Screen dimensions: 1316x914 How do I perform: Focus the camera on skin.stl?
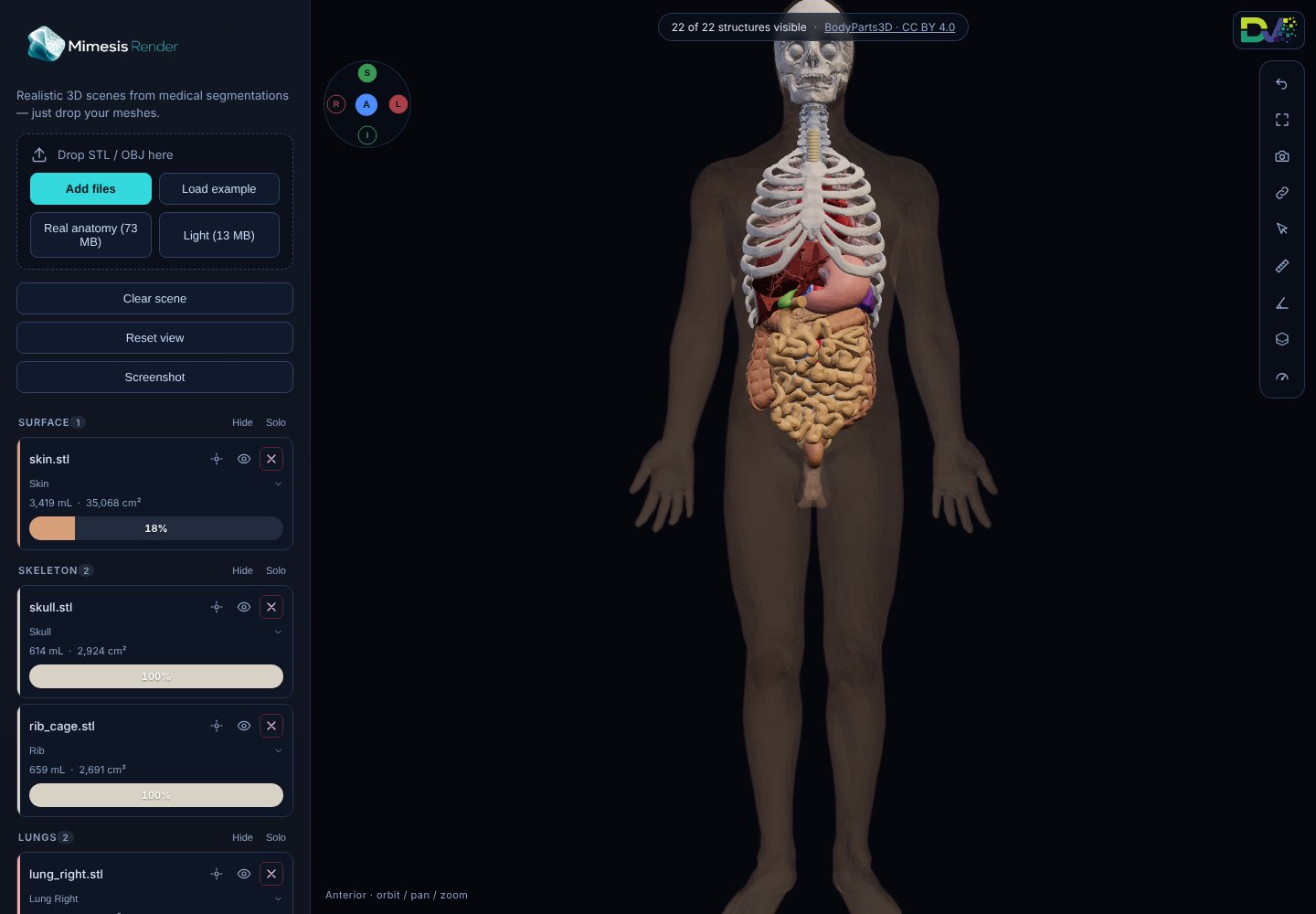[217, 459]
